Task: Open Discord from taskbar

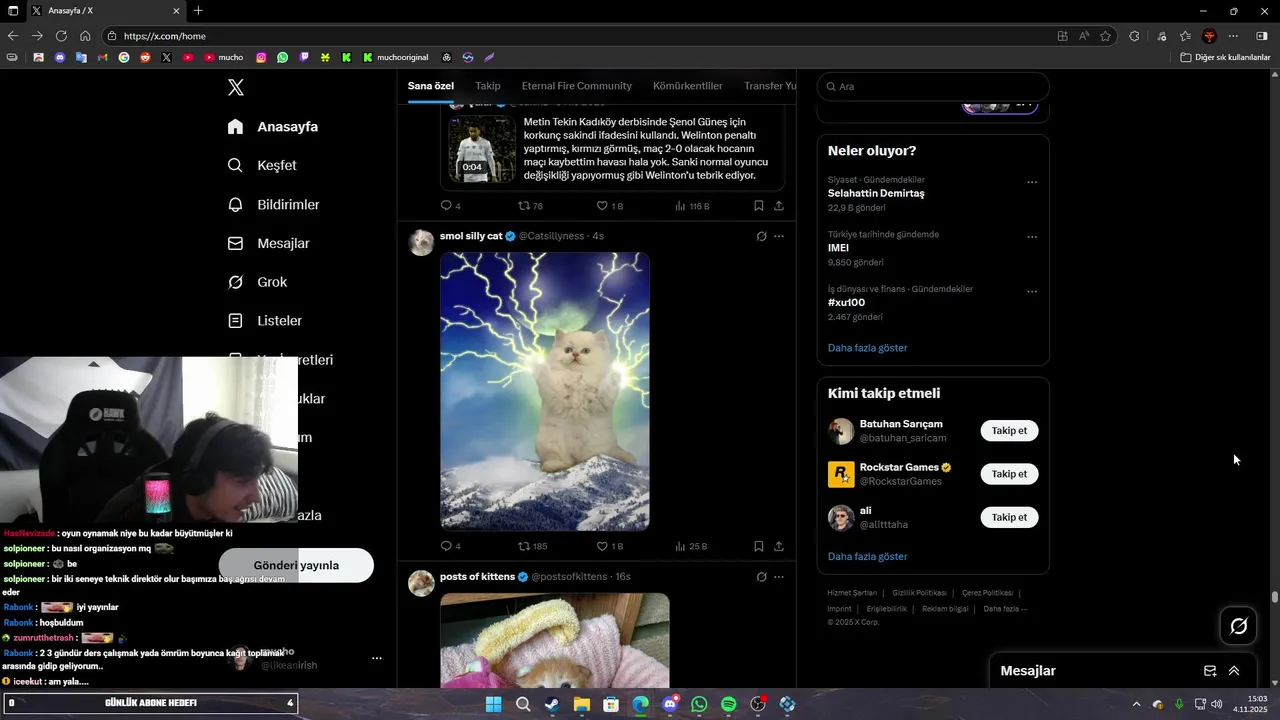Action: click(x=670, y=705)
